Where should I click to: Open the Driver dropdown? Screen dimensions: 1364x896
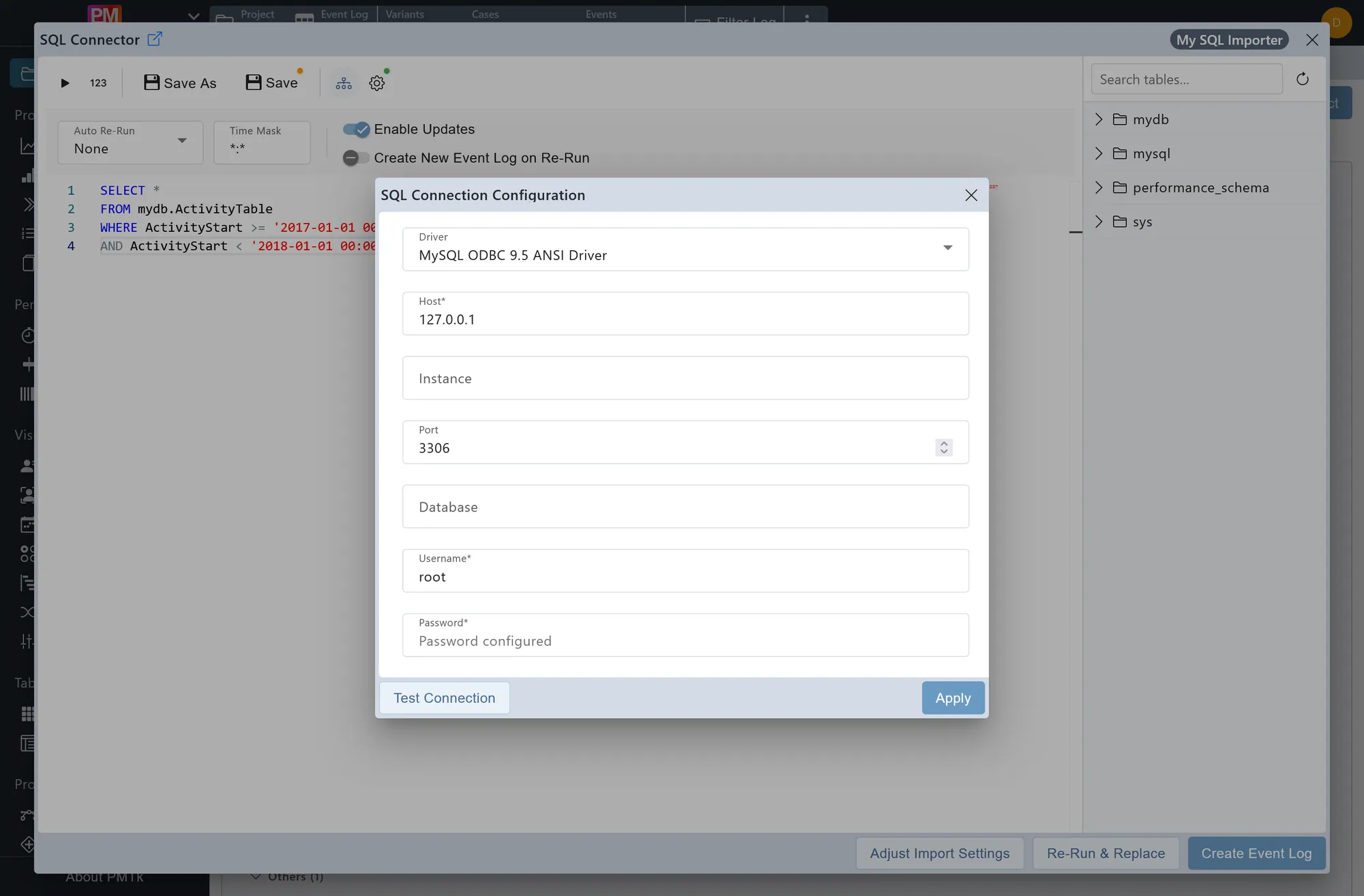click(685, 249)
